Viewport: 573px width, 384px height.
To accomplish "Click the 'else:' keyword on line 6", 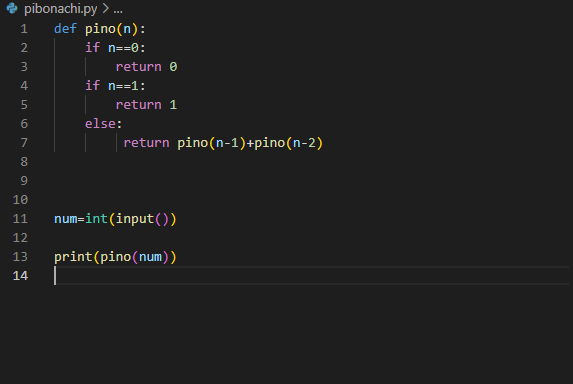I will pyautogui.click(x=103, y=124).
